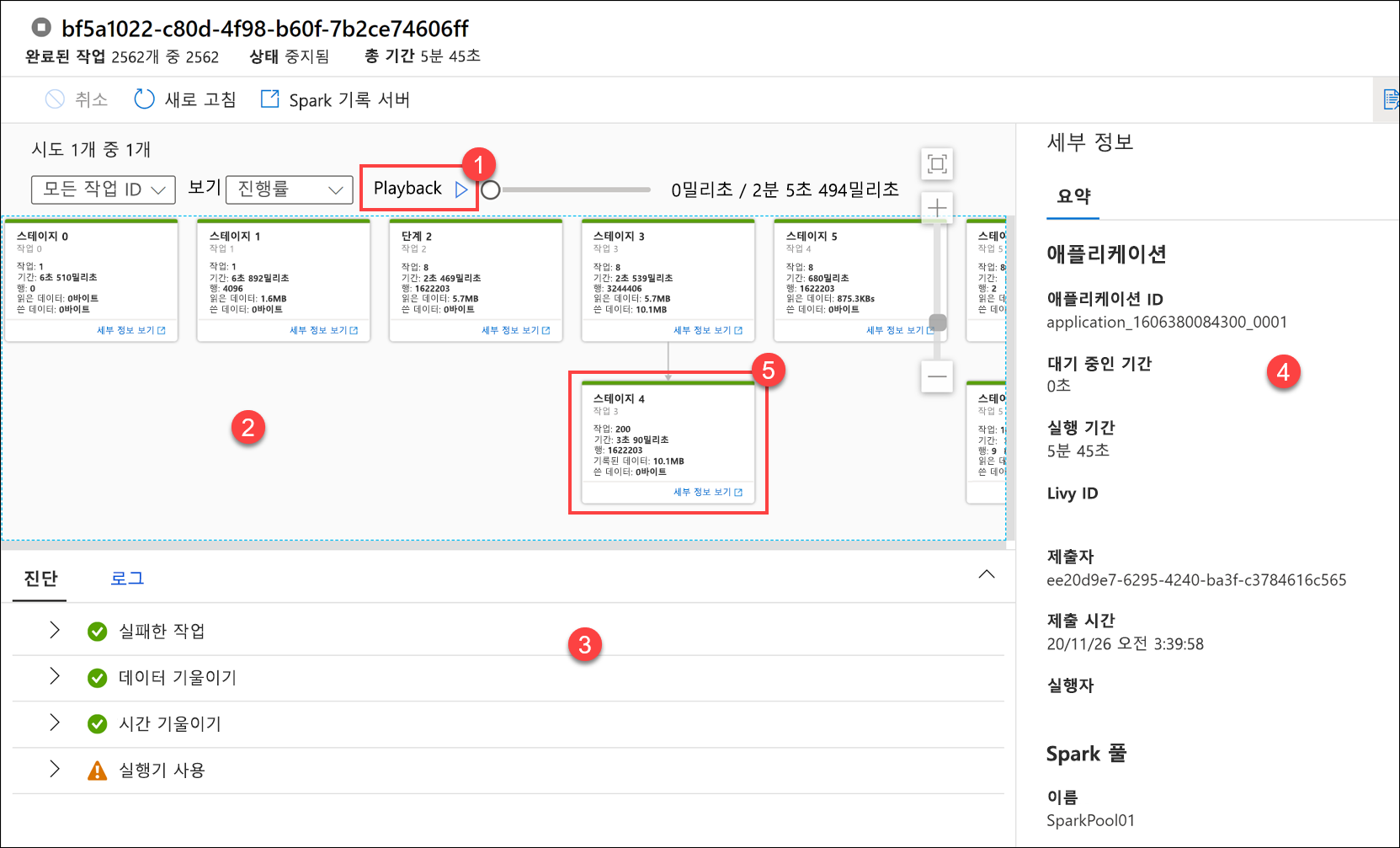
Task: Open 세부 정보 보기 link of 스테이지 5
Action: pos(900,330)
